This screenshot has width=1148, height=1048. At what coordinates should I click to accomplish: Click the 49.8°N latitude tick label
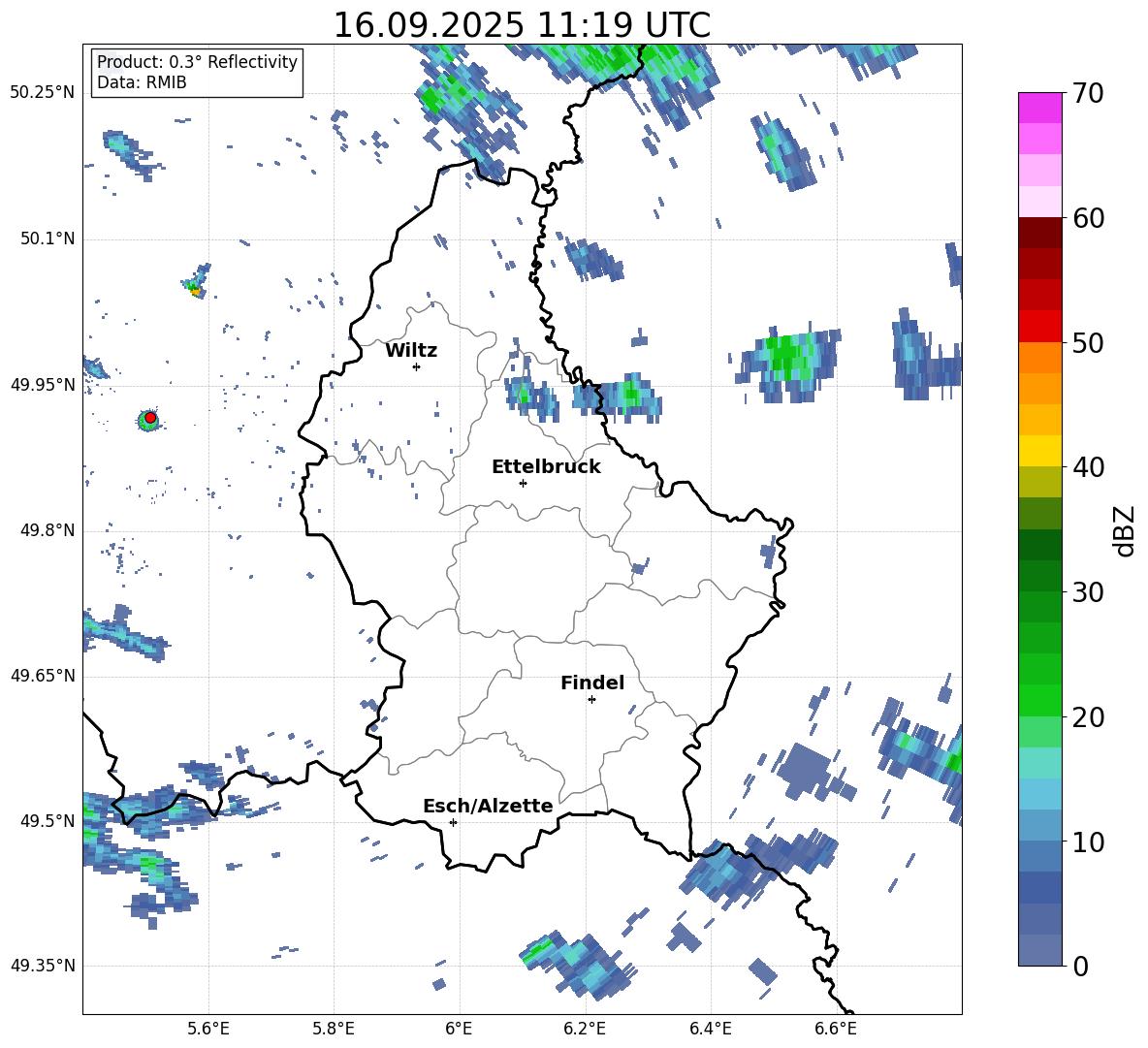[x=48, y=530]
